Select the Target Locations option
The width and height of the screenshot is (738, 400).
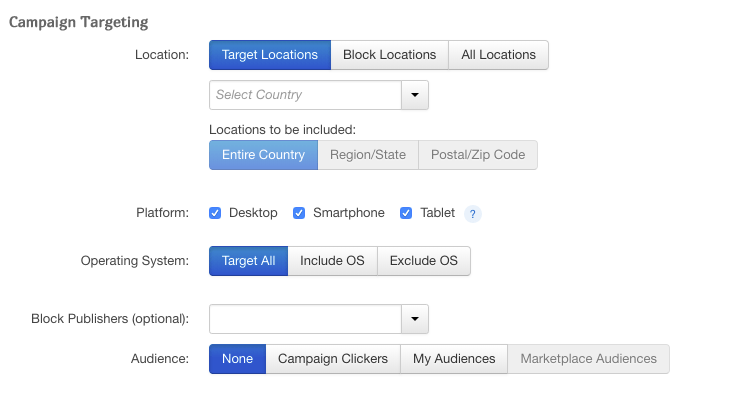[270, 55]
